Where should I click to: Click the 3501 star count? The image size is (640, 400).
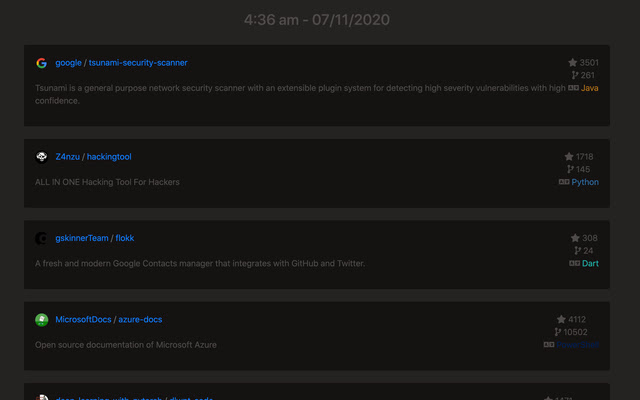coord(589,62)
